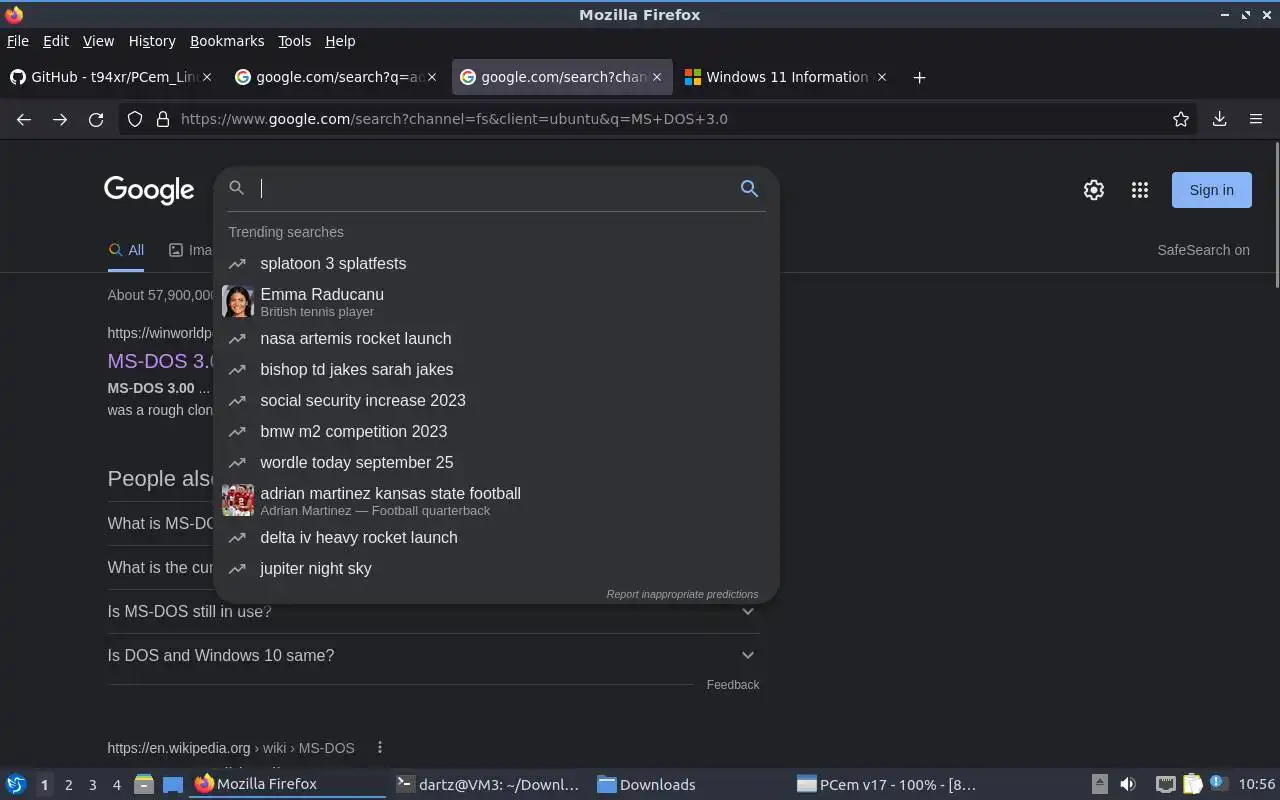Open the Tools menu

[294, 41]
